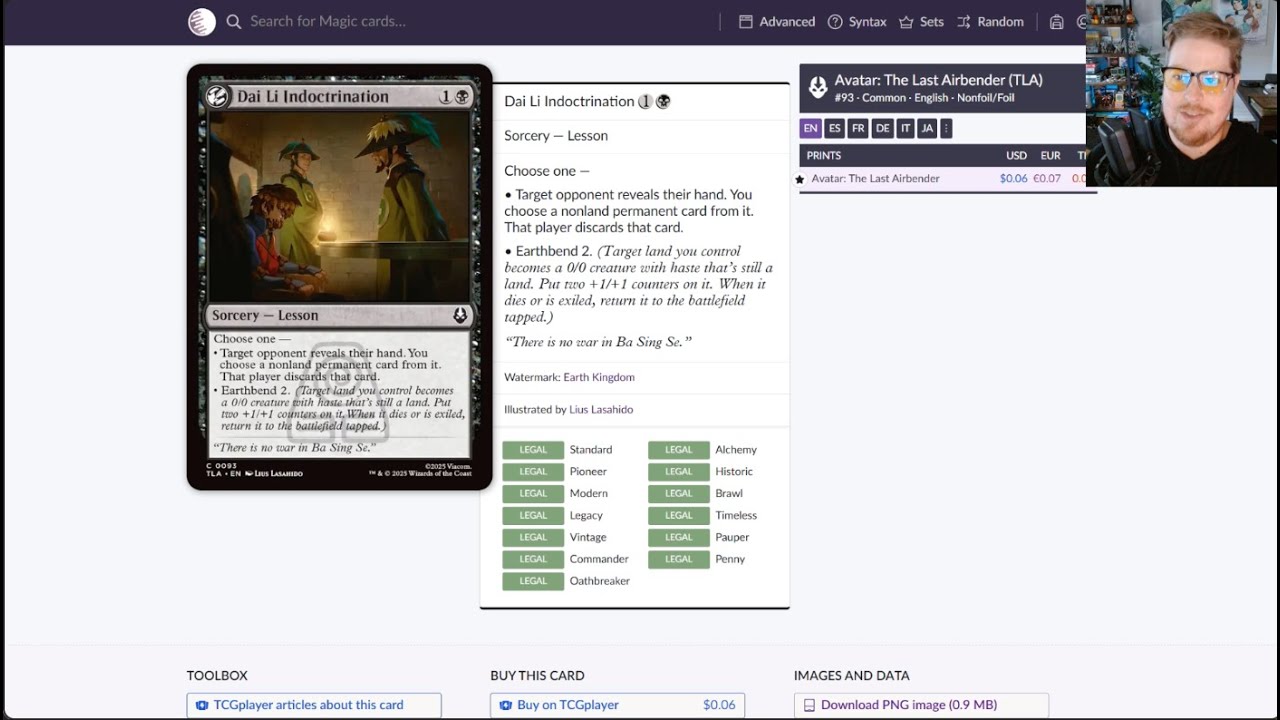
Task: Click the $0.06 USD price
Action: coord(1013,178)
